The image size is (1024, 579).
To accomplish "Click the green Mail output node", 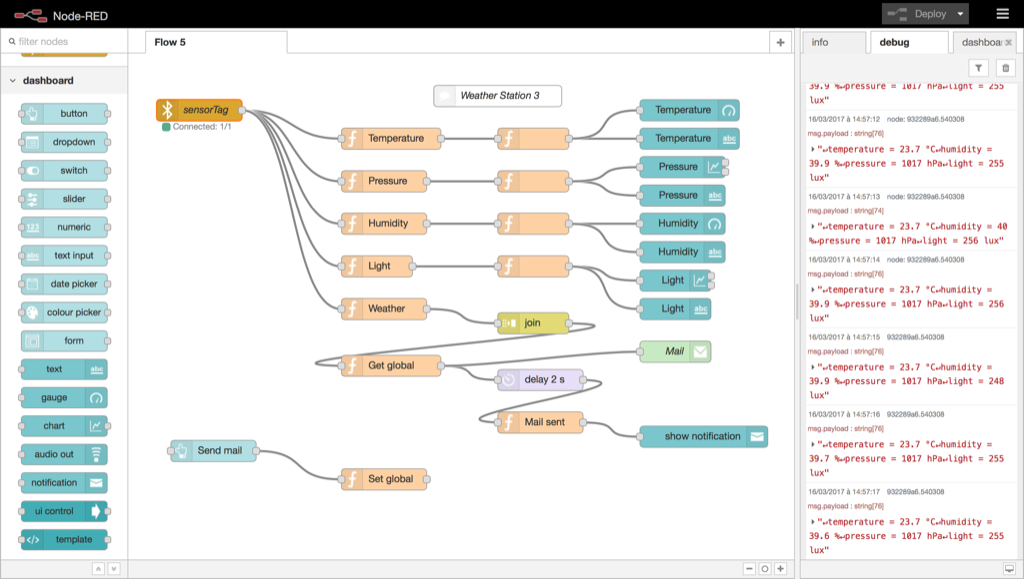I will point(675,351).
